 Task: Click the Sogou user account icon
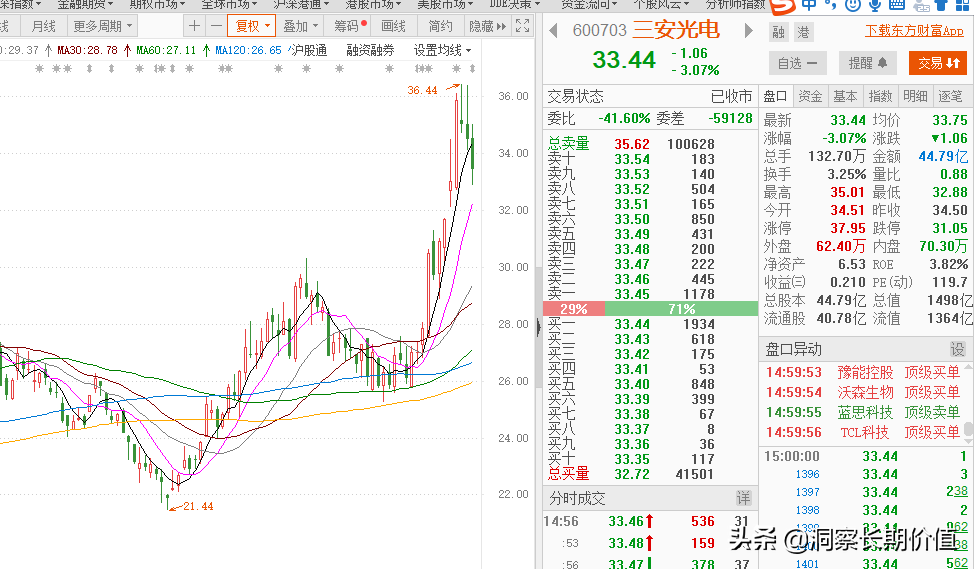point(921,5)
